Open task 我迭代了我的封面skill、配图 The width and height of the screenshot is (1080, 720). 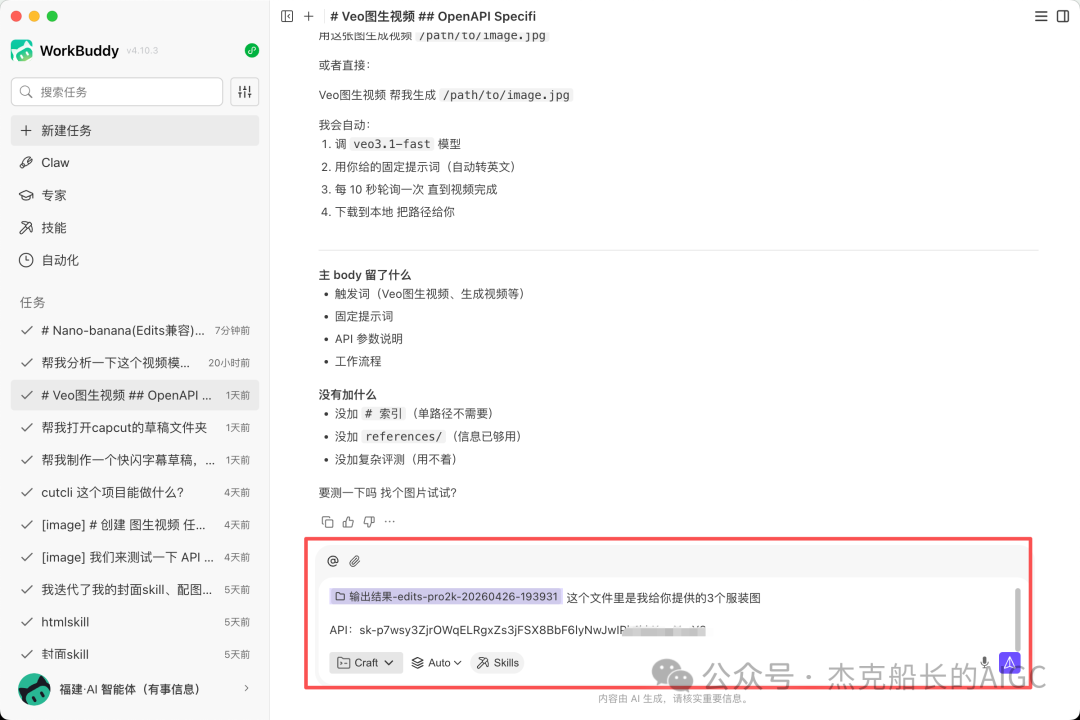pos(135,589)
